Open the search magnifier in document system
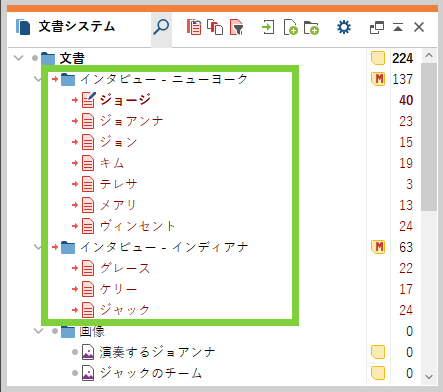This screenshot has width=443, height=392. coord(161,27)
